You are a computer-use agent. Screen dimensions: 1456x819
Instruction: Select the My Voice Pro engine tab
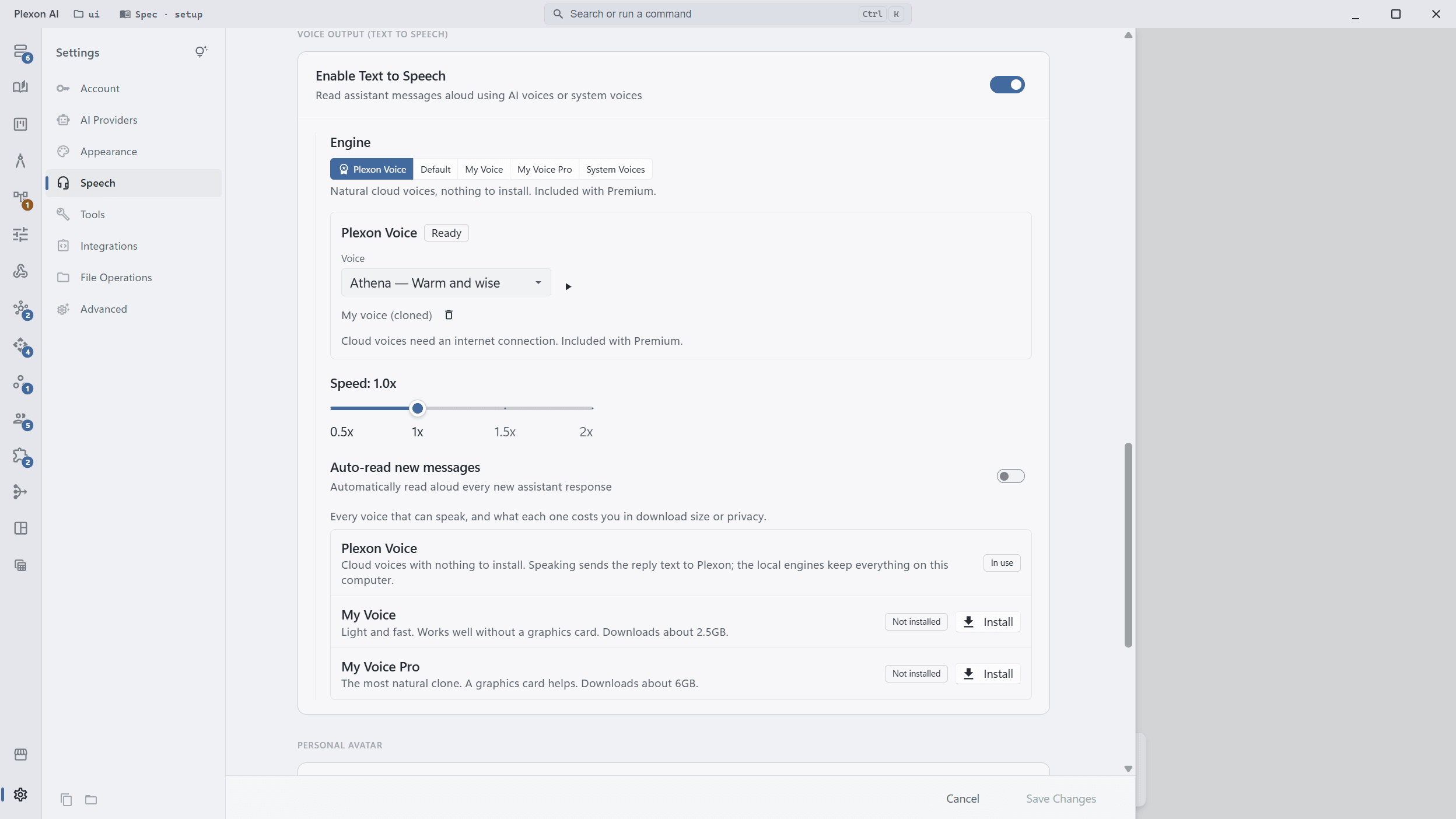pos(544,169)
